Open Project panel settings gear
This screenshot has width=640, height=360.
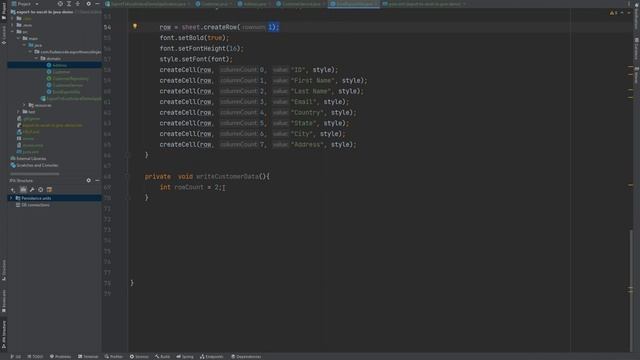pos(89,4)
